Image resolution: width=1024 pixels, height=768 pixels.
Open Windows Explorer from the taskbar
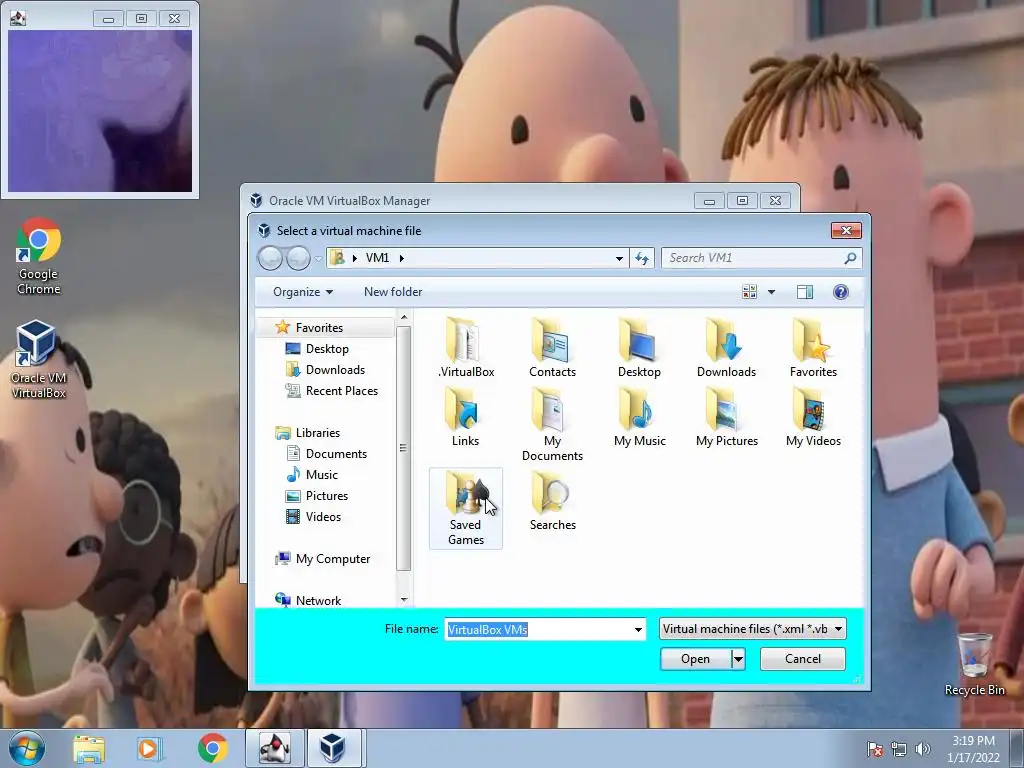89,748
